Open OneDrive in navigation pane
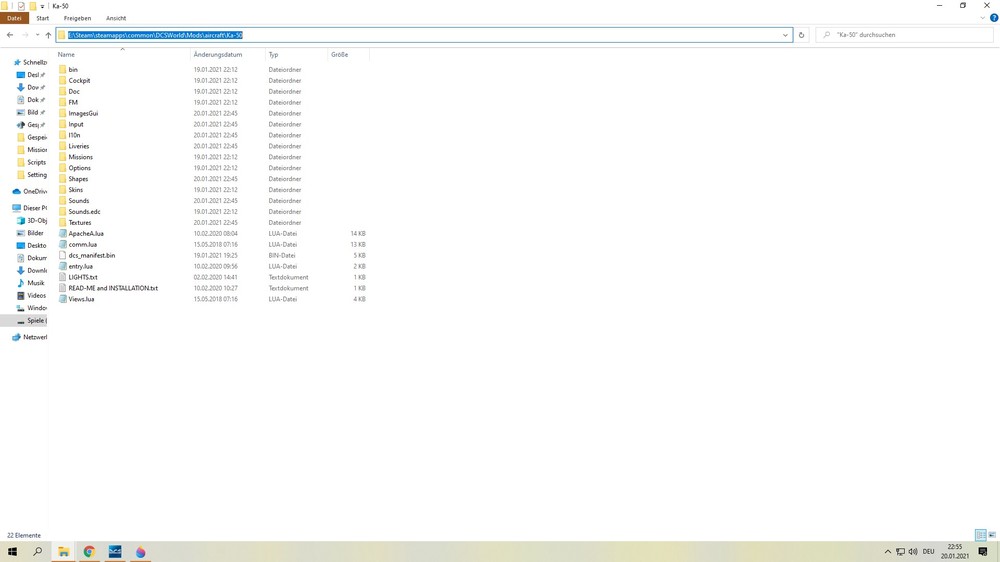 click(x=30, y=191)
